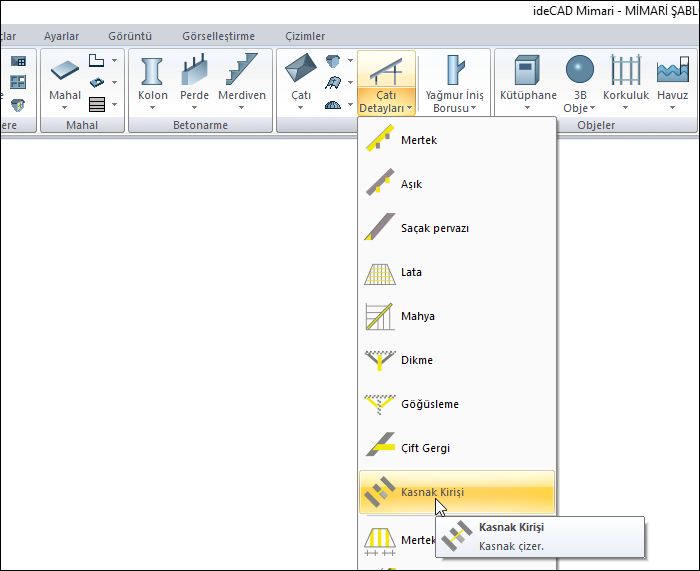
Task: Expand the Çatı dropdown arrow
Action: [x=300, y=108]
